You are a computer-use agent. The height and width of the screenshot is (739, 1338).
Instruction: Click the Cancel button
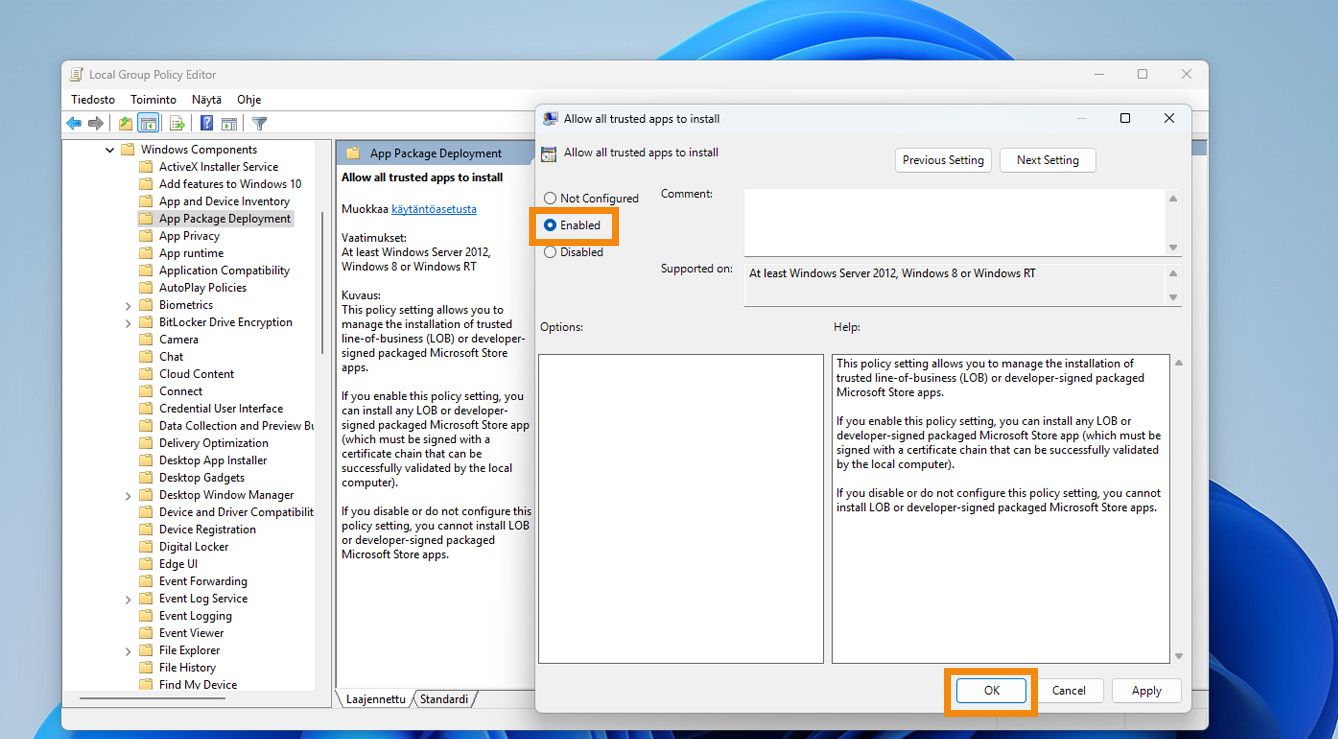1068,690
